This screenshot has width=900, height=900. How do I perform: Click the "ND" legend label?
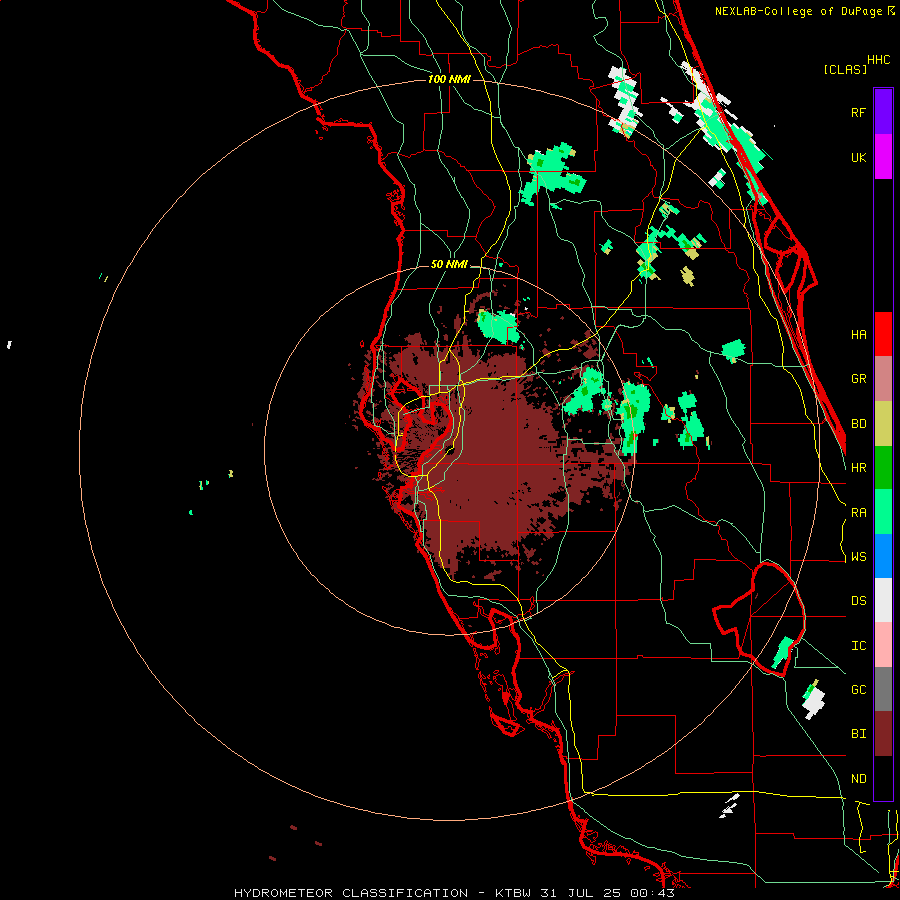tap(858, 779)
